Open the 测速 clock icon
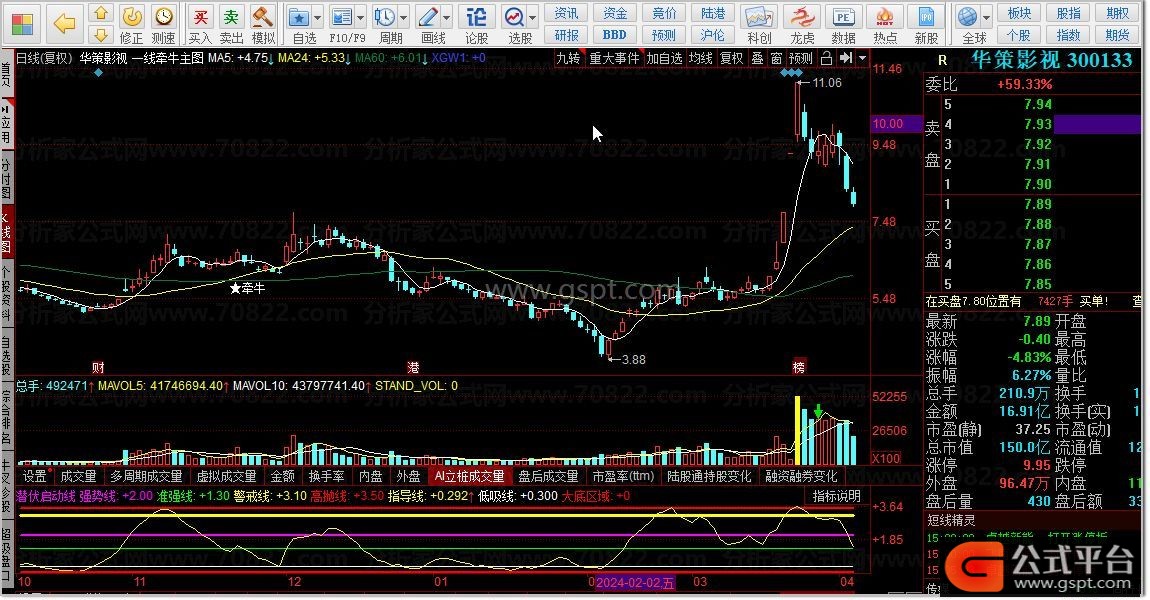This screenshot has height=600, width=1150. (164, 16)
